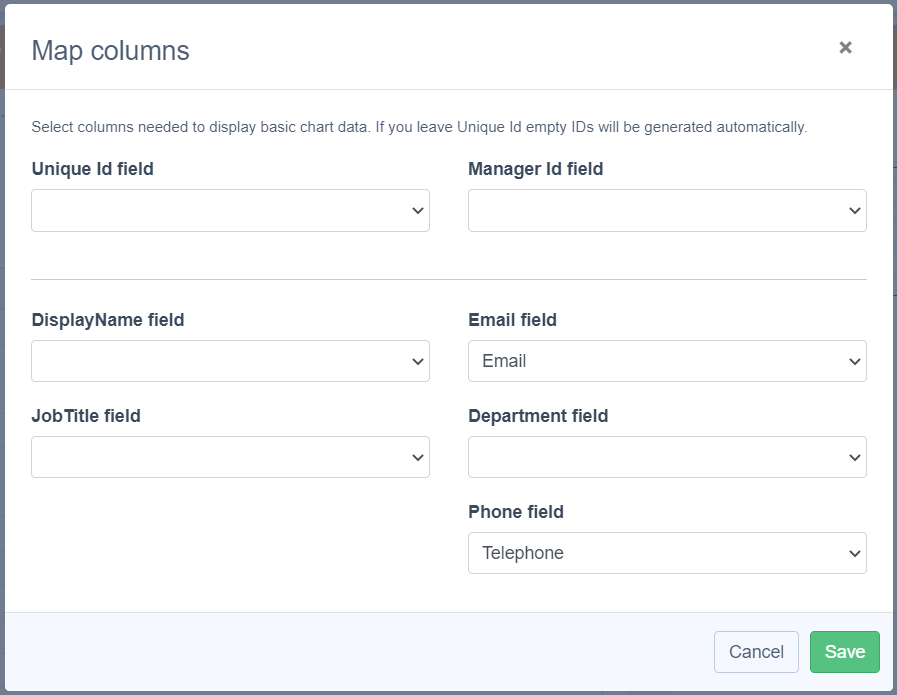Click the chevron on the Manager Id dropdown
Viewport: 897px width, 695px height.
[854, 210]
